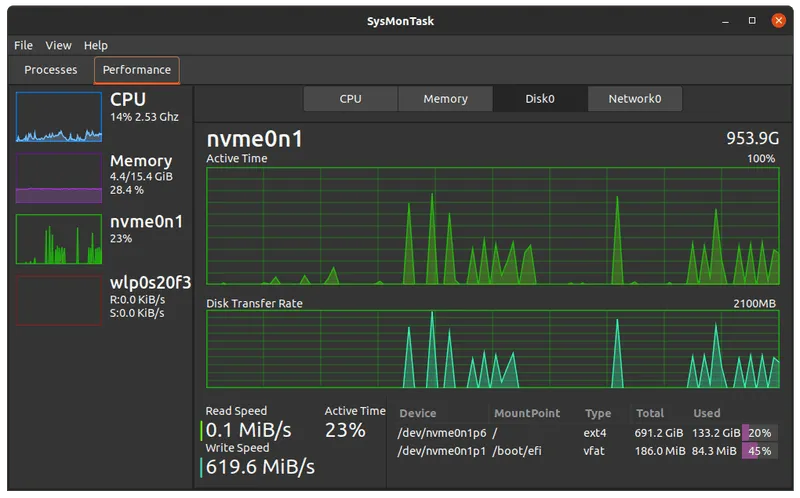This screenshot has height=498, width=800.
Task: Open the Help menu
Action: pyautogui.click(x=96, y=45)
